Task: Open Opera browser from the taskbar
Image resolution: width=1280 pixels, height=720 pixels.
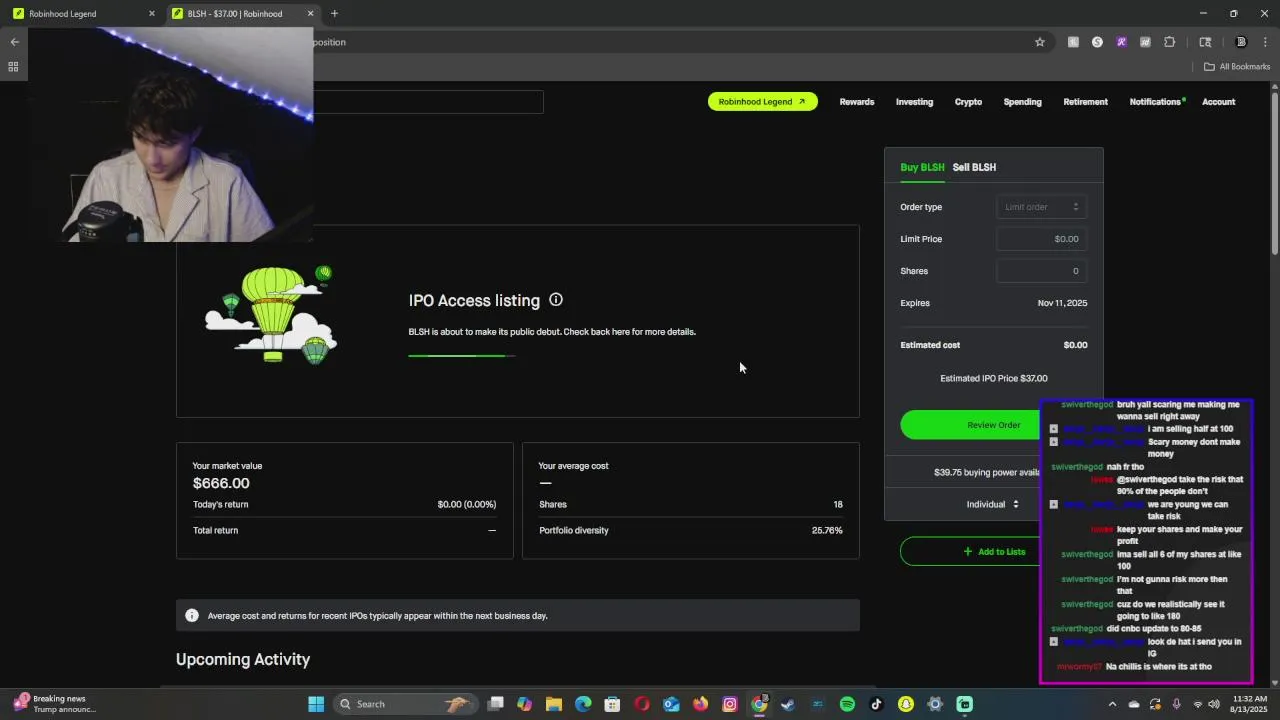Action: (642, 704)
